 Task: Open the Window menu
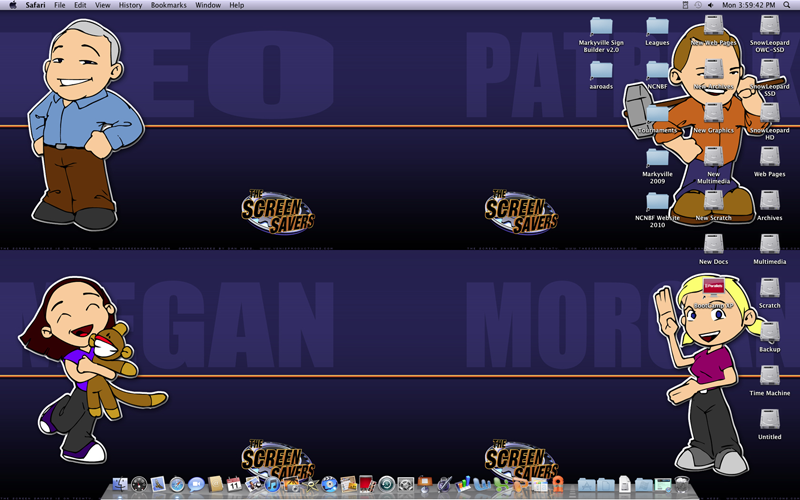(208, 5)
